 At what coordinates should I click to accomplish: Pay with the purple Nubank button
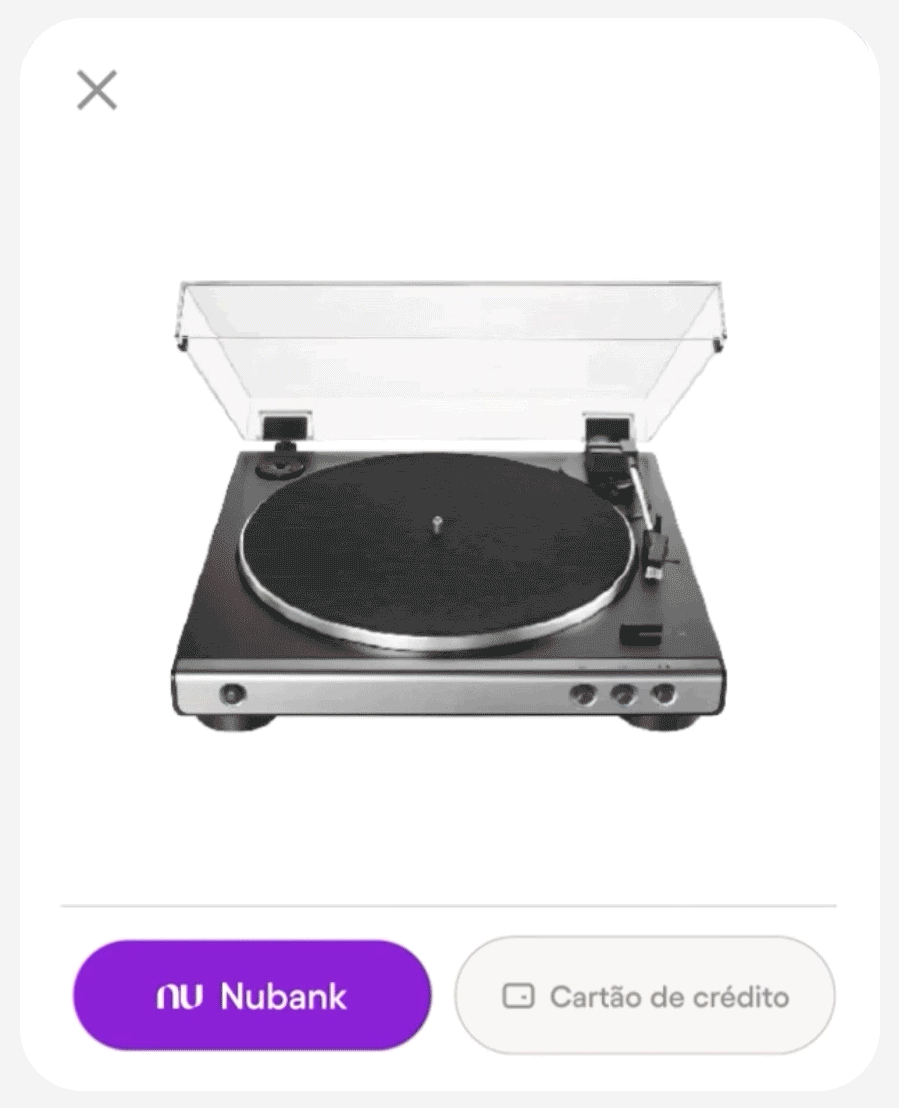(252, 995)
